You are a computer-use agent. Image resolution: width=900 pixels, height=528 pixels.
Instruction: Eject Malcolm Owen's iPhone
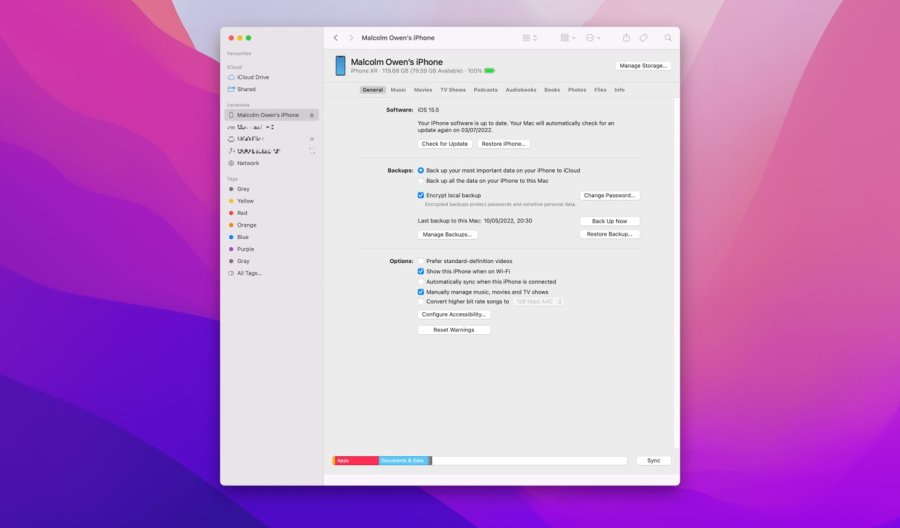click(312, 115)
